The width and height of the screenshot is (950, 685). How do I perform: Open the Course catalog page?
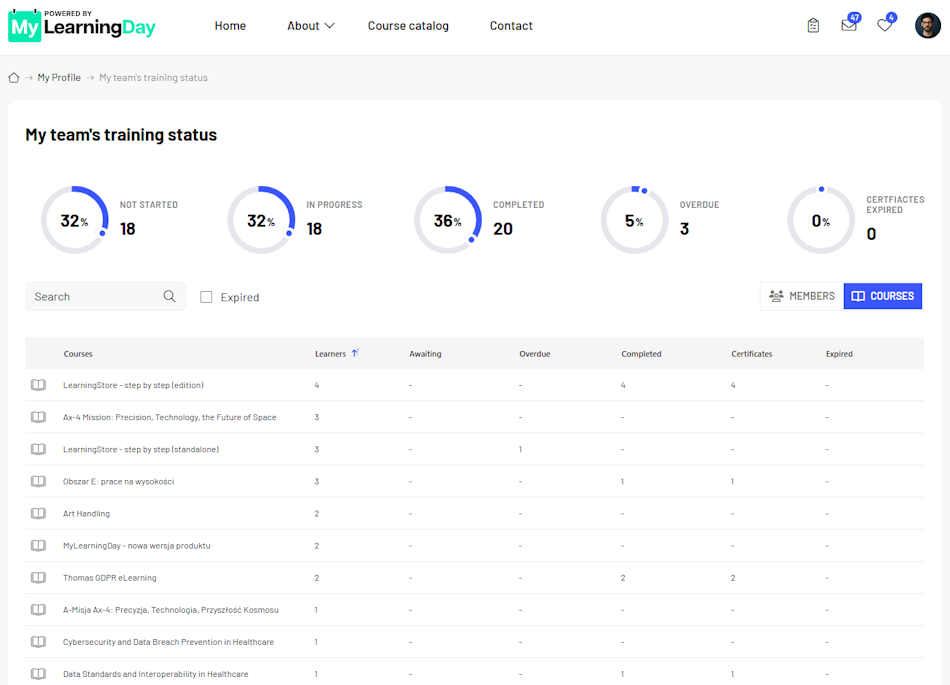click(x=408, y=25)
